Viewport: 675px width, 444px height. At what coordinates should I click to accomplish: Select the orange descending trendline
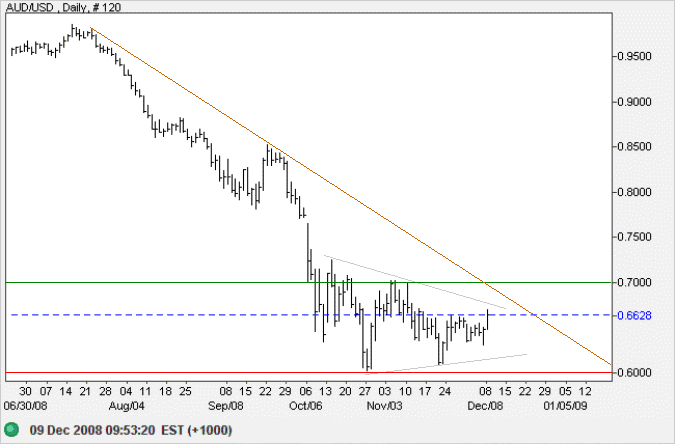click(350, 196)
